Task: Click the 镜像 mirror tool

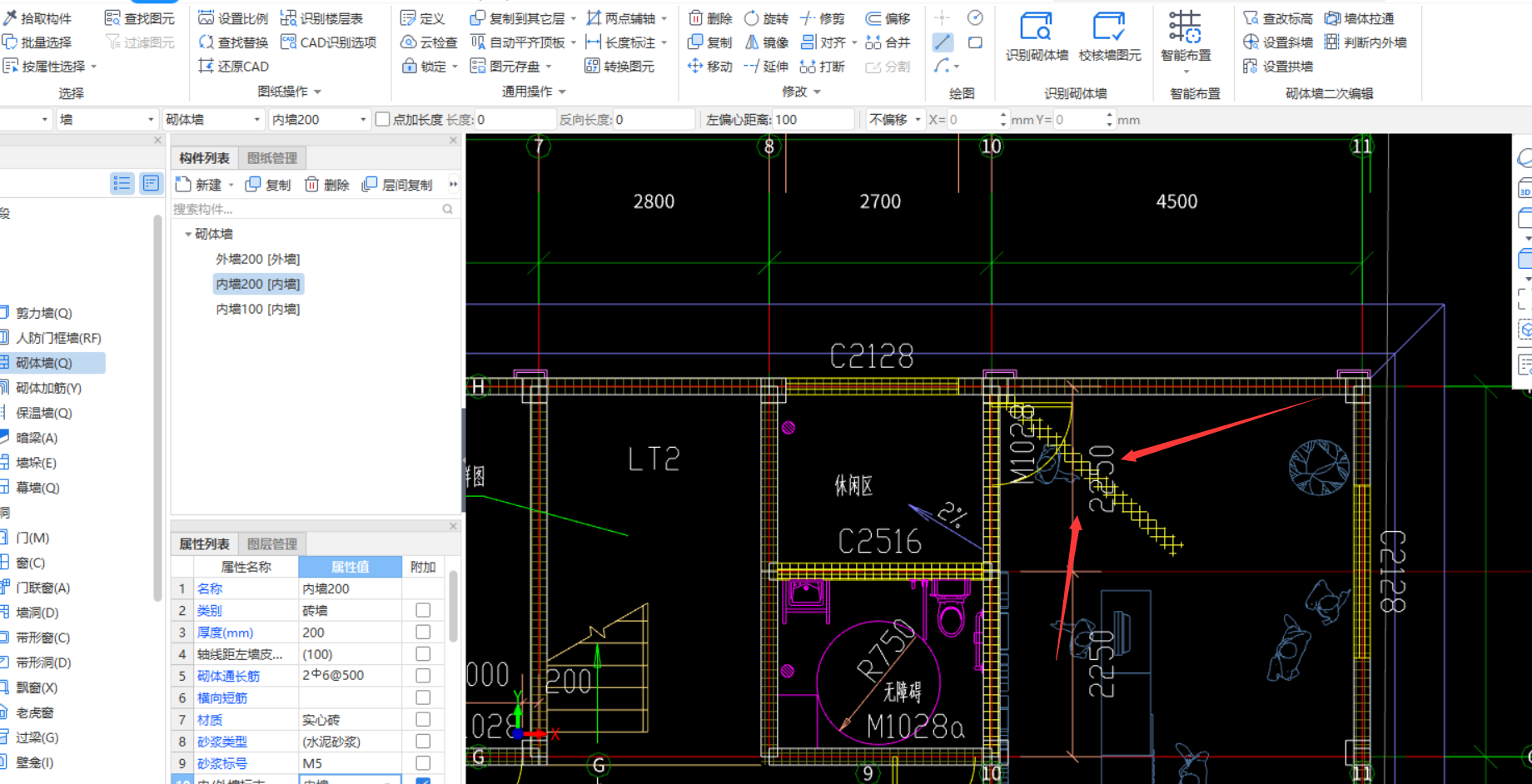Action: tap(766, 42)
